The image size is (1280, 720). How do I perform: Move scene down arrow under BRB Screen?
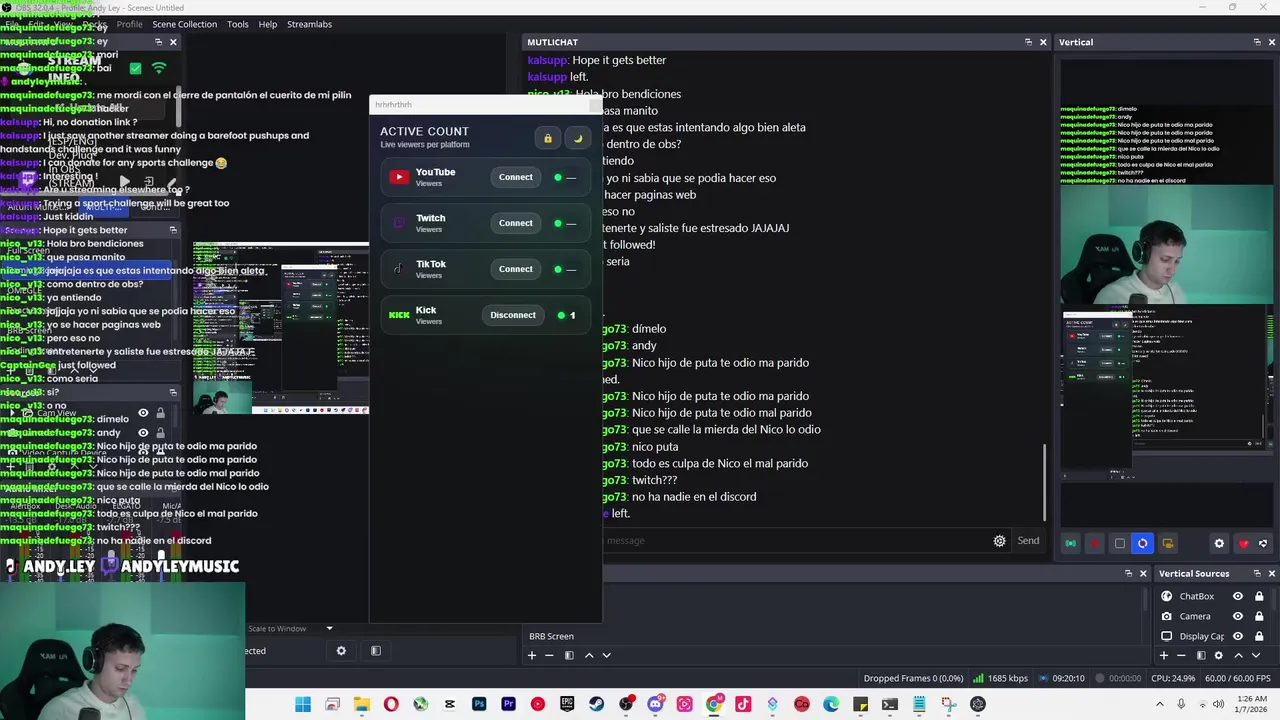tap(606, 655)
